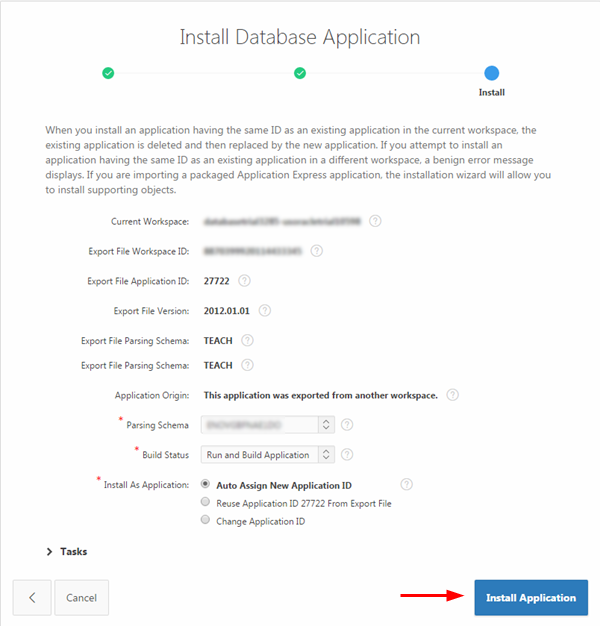Viewport: 600px width, 626px height.
Task: Go to first completed wizard step
Action: (108, 73)
